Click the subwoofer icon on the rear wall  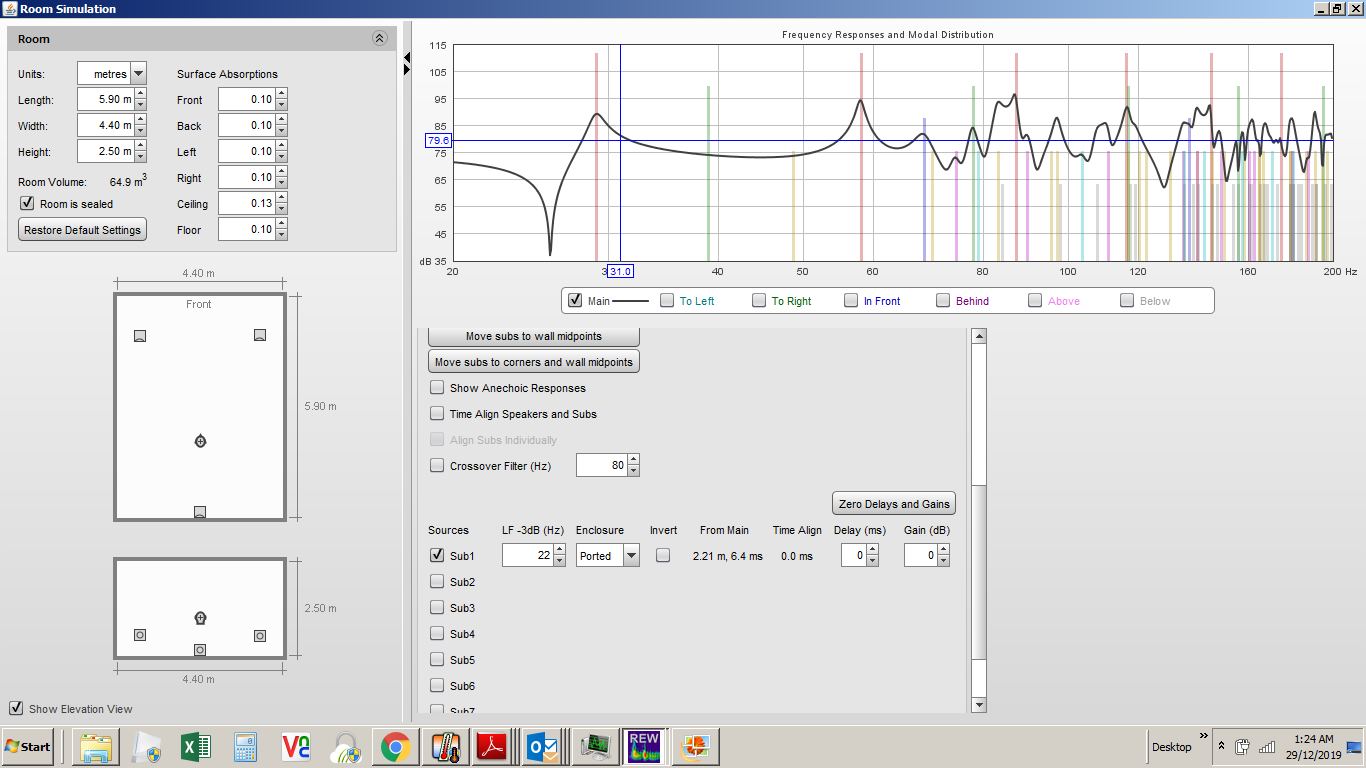pos(199,511)
